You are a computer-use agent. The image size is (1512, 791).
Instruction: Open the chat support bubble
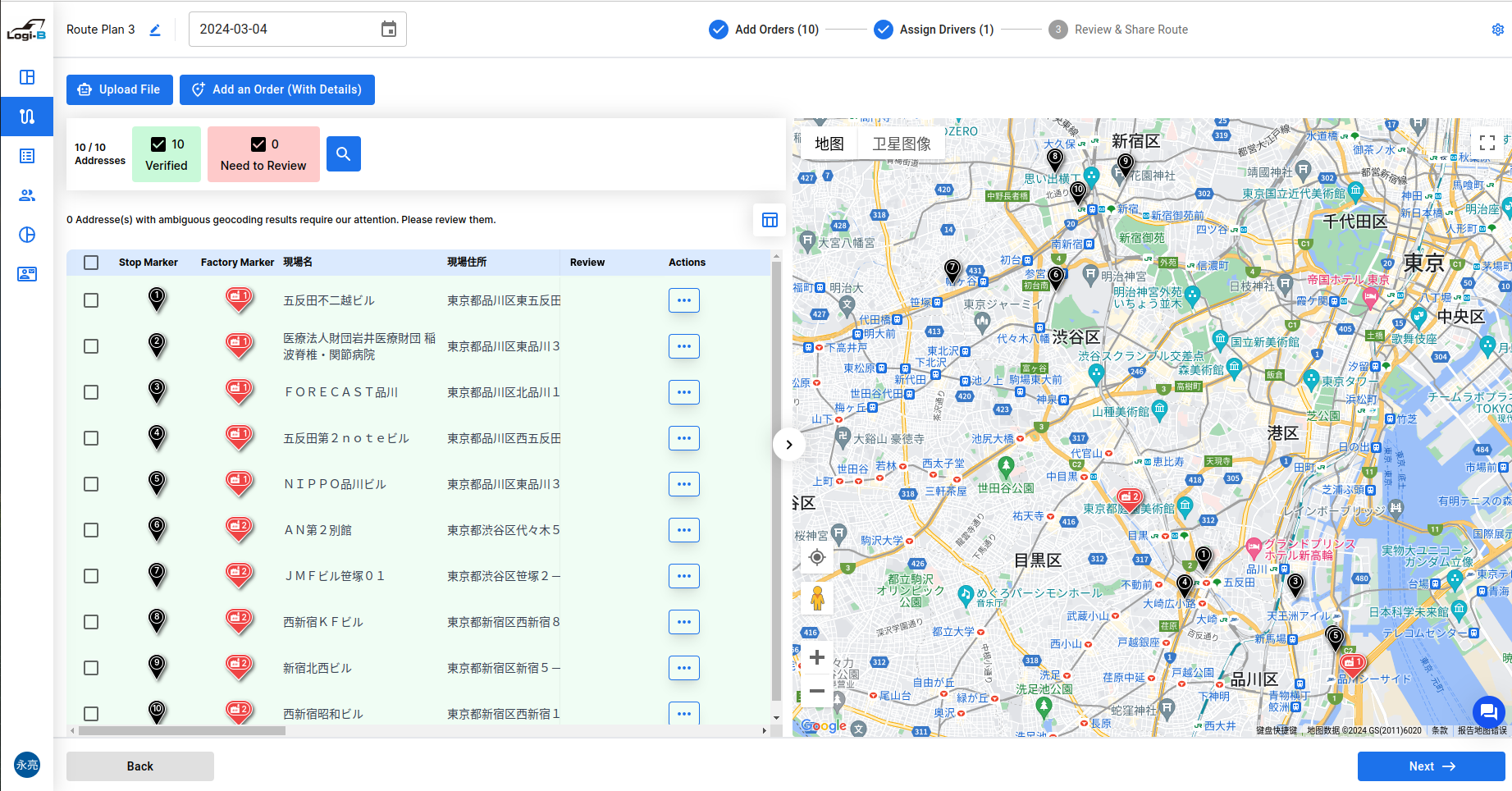click(x=1488, y=712)
